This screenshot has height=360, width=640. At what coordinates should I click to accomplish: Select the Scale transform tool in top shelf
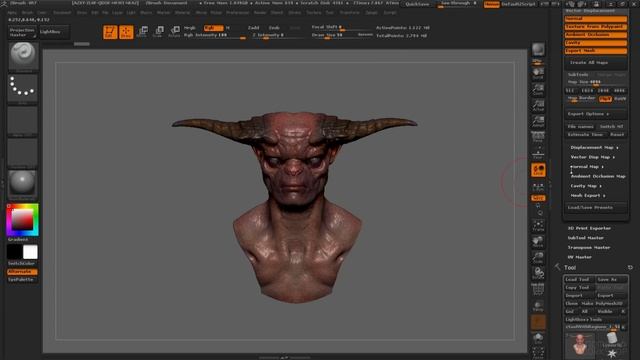coord(158,31)
